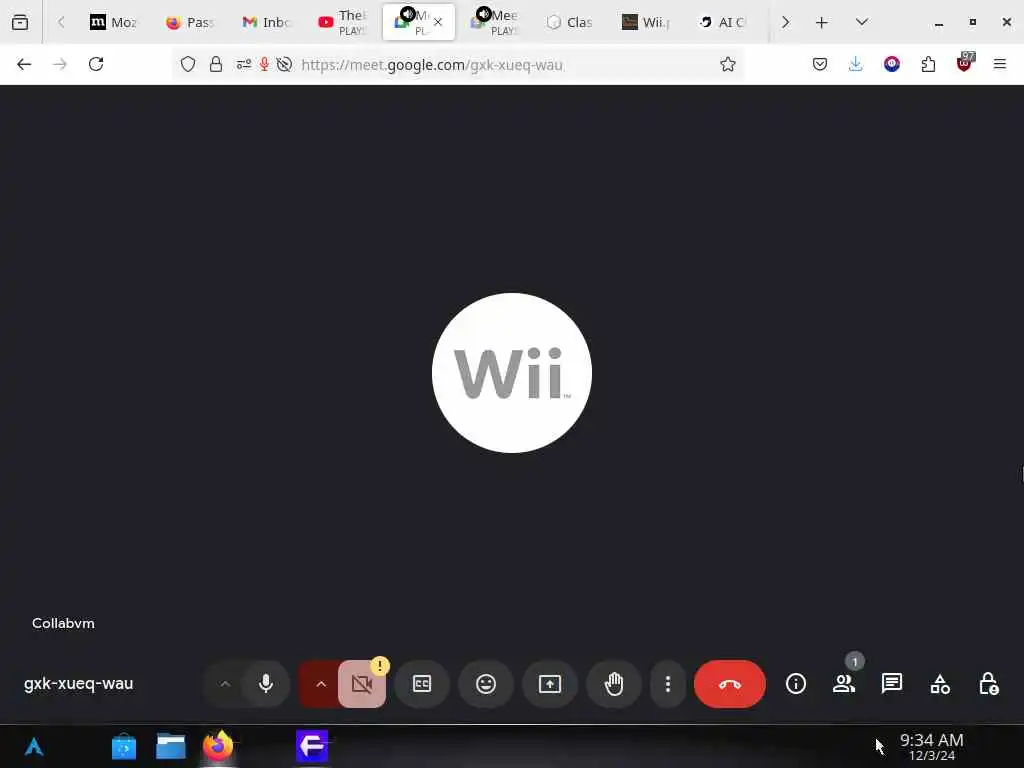1024x768 pixels.
Task: Switch to the Wii.p tab
Action: click(647, 22)
